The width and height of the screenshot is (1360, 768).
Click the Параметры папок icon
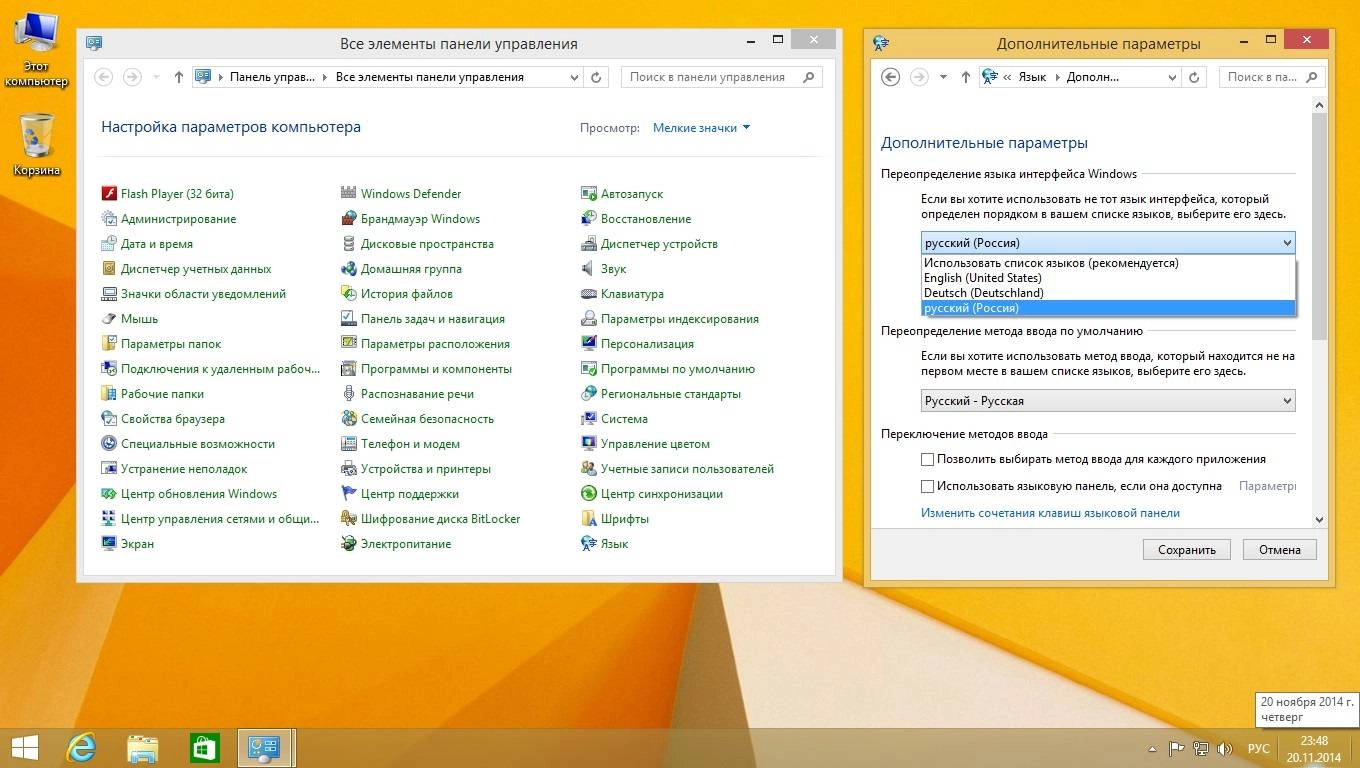point(110,344)
